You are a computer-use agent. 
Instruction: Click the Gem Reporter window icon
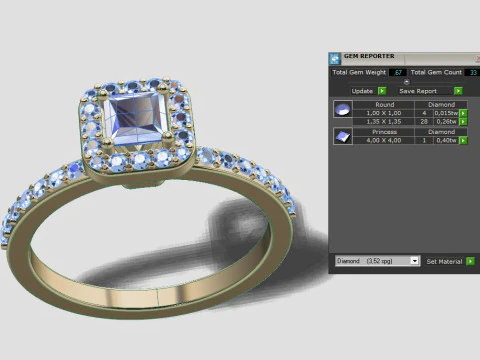pyautogui.click(x=334, y=59)
